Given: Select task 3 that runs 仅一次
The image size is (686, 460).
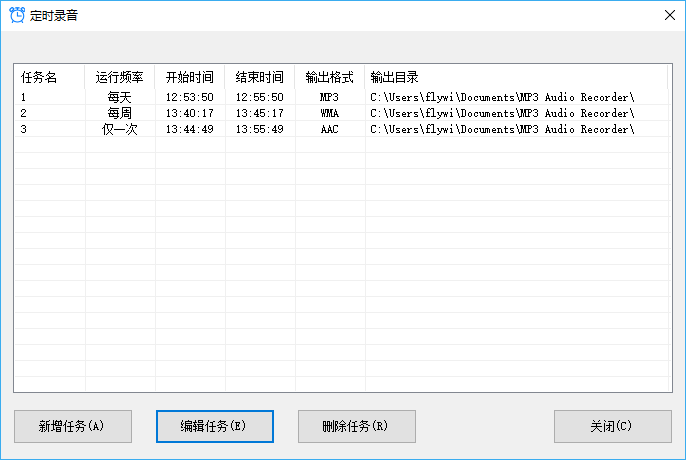Looking at the screenshot, I should coord(120,129).
